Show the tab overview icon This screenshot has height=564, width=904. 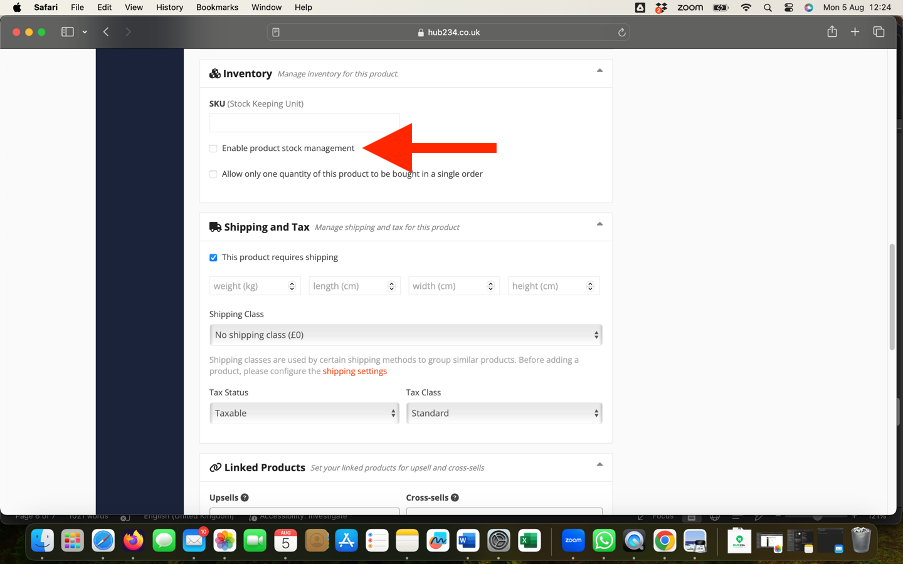pyautogui.click(x=879, y=32)
